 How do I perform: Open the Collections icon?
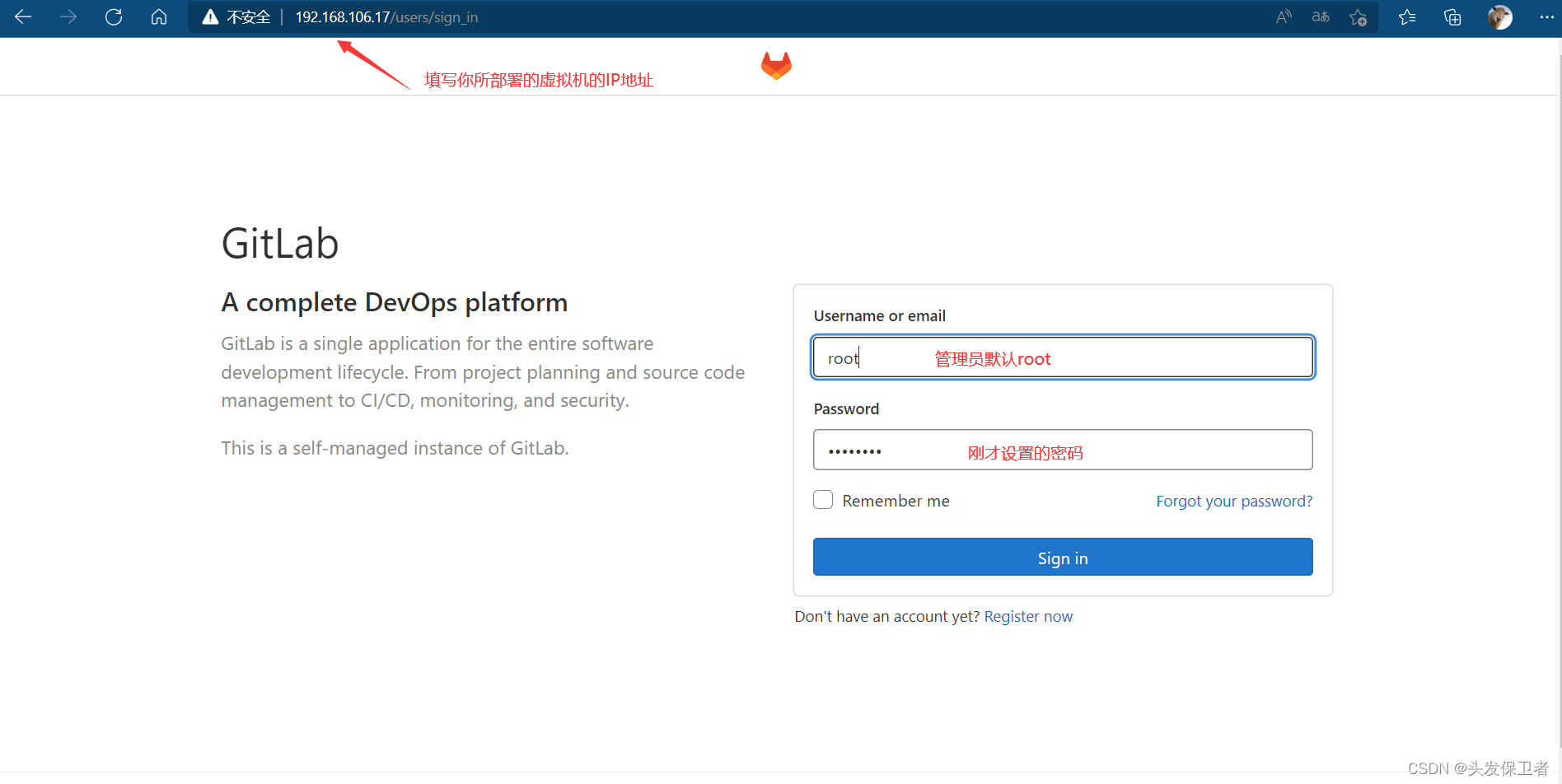[1452, 16]
